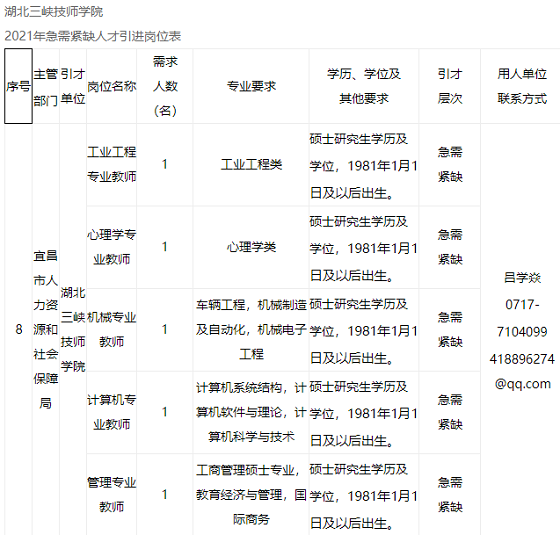This screenshot has width=560, height=535.
Task: Click the 湖北三峡技师学院 title text
Action: pyautogui.click(x=54, y=12)
